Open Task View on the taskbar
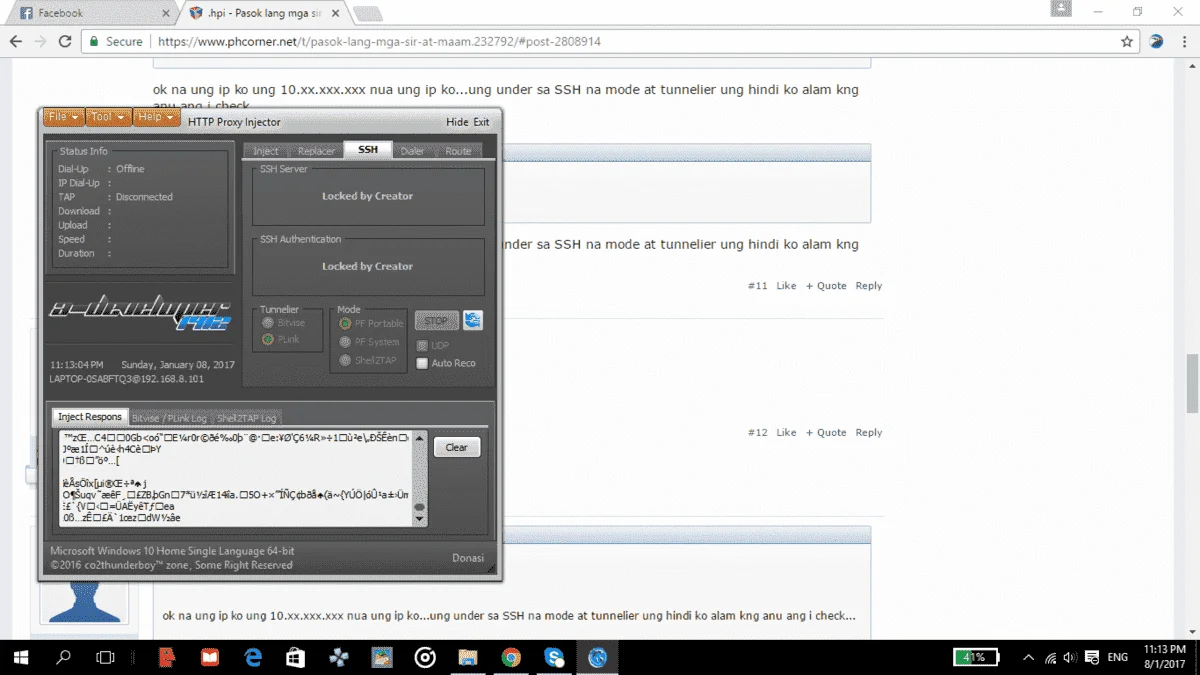This screenshot has height=675, width=1200. pos(105,657)
